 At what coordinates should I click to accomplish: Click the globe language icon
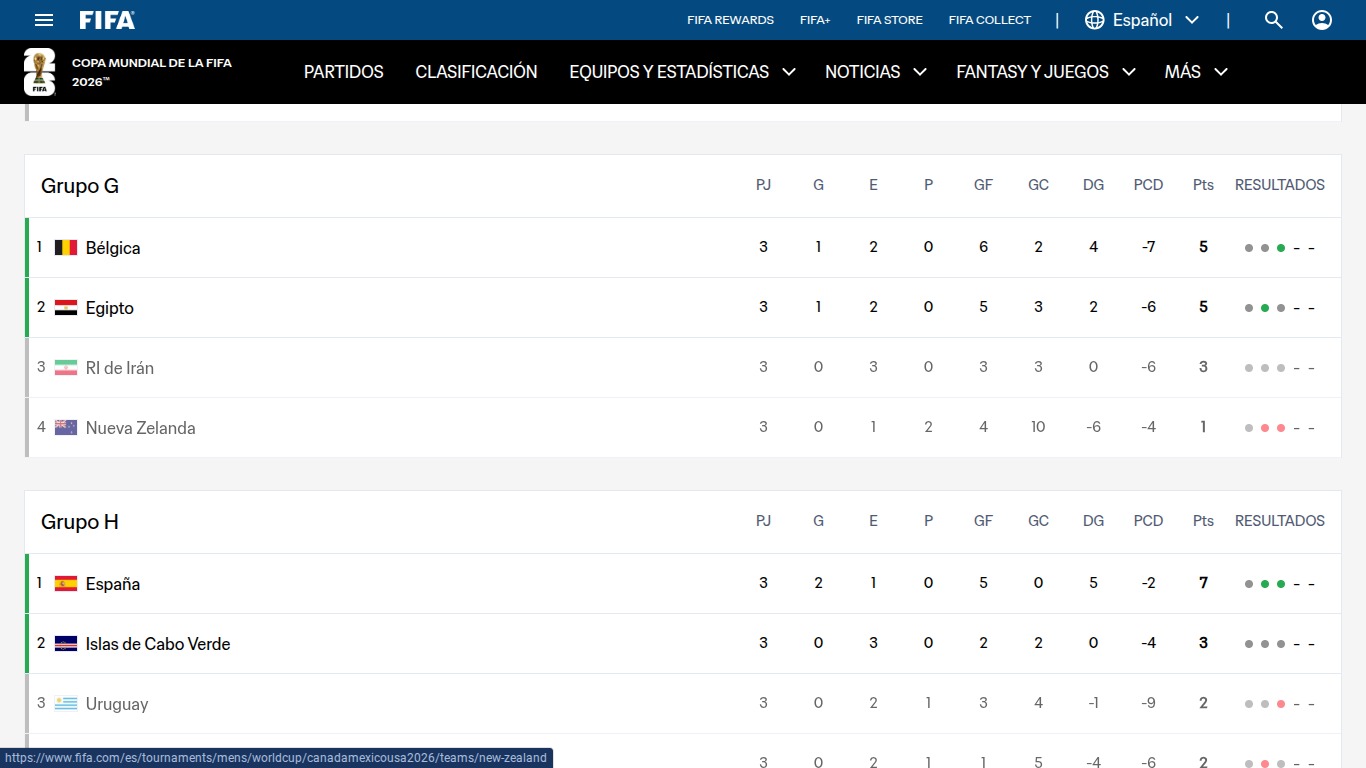(x=1095, y=20)
